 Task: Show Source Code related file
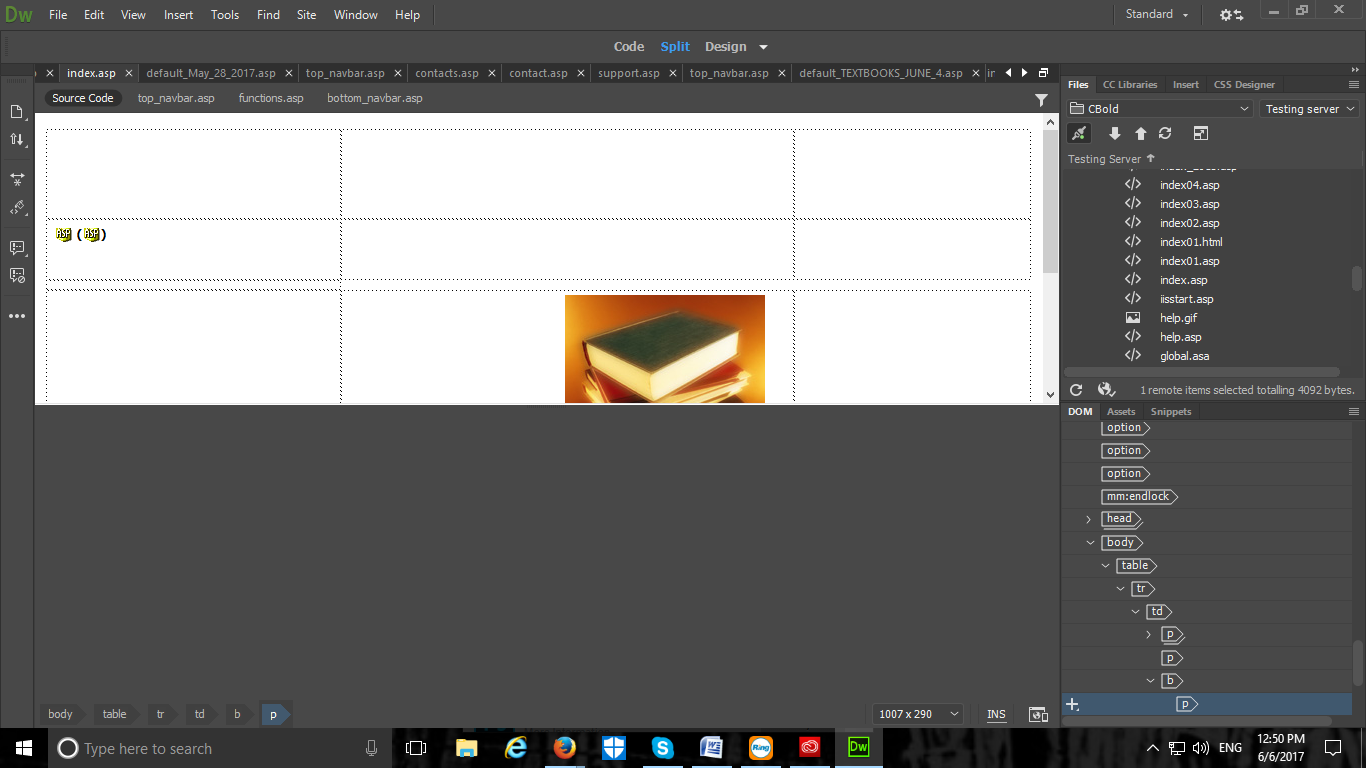[x=83, y=98]
